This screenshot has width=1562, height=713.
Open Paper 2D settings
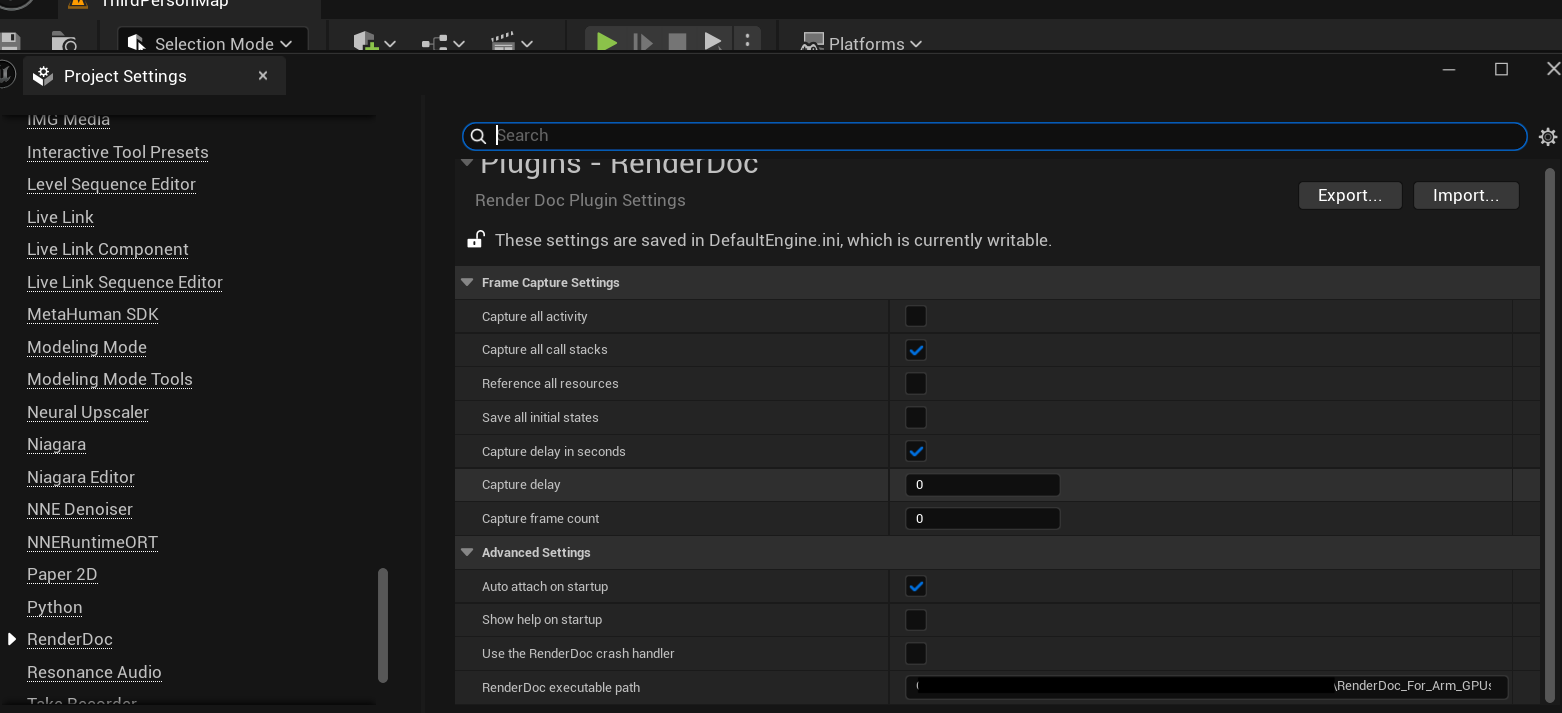(x=62, y=574)
